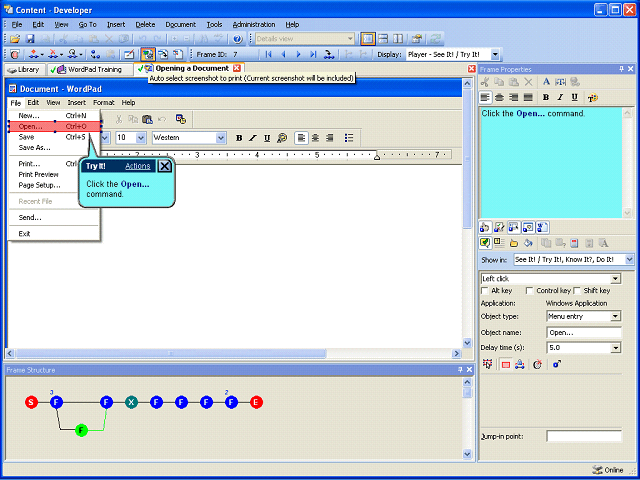640x480 pixels.
Task: Open the Display mode dropdown
Action: pos(495,54)
